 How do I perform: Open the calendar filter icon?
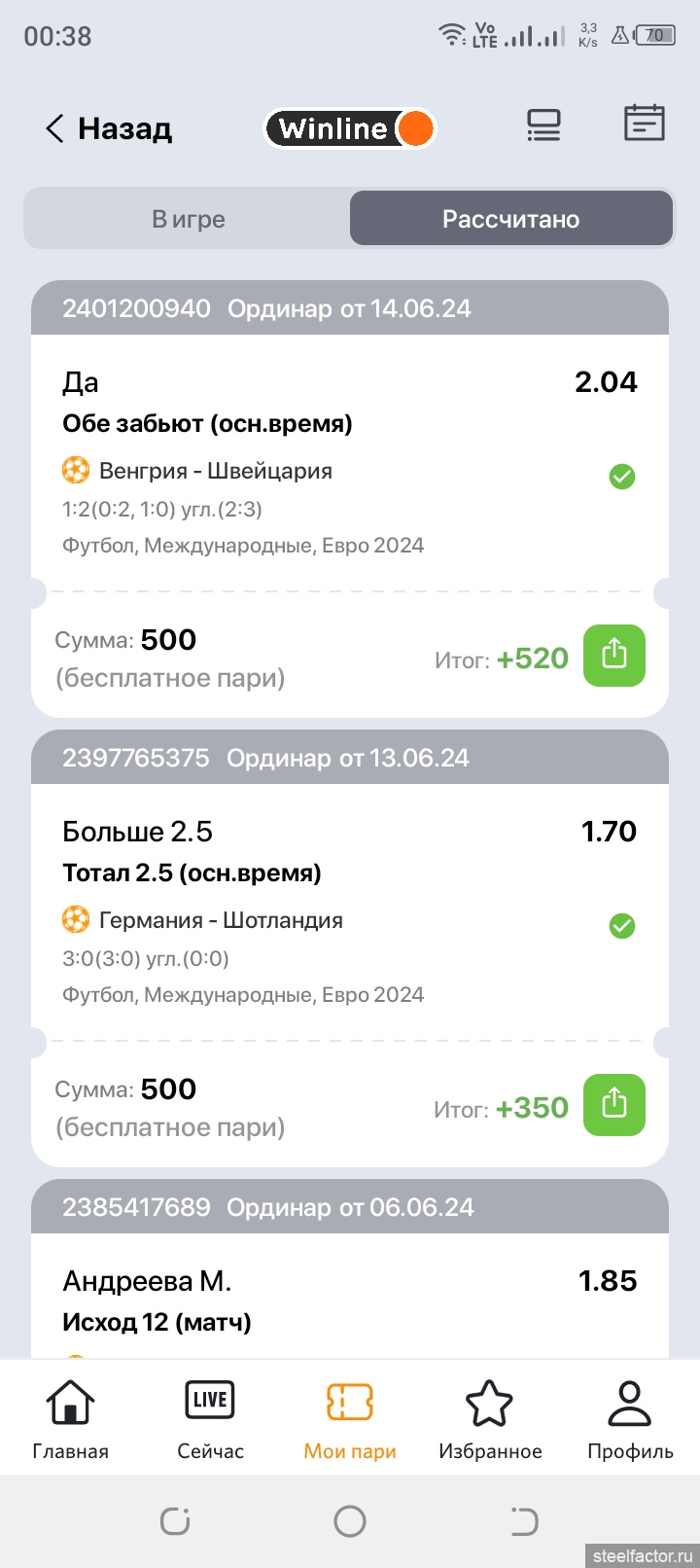[644, 124]
